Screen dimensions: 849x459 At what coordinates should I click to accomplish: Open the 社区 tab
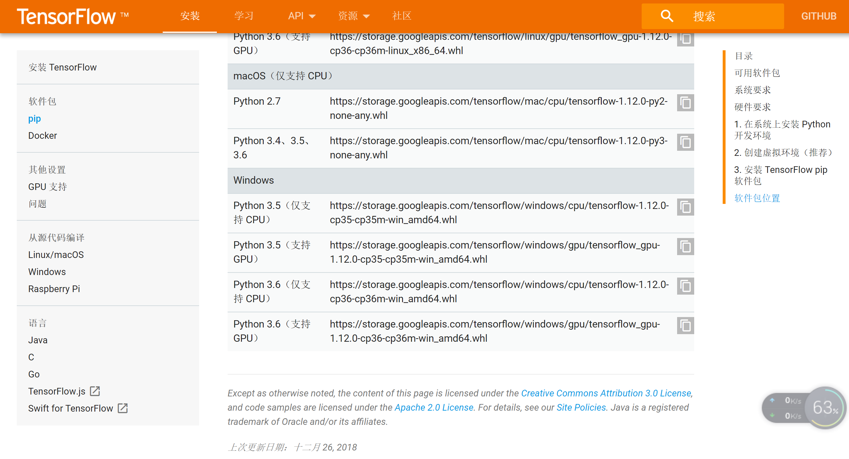[x=401, y=16]
